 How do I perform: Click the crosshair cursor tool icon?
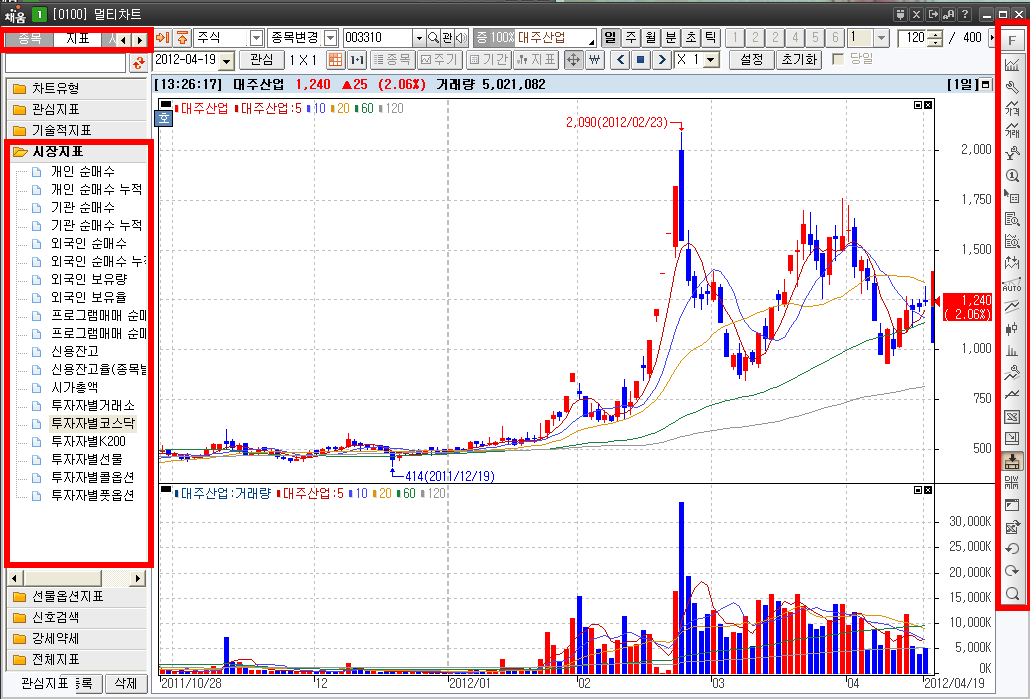574,60
